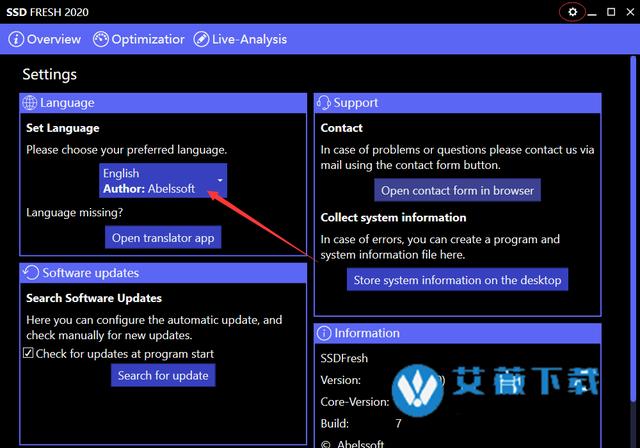Click the Language globe icon
The width and height of the screenshot is (640, 448).
pos(29,103)
